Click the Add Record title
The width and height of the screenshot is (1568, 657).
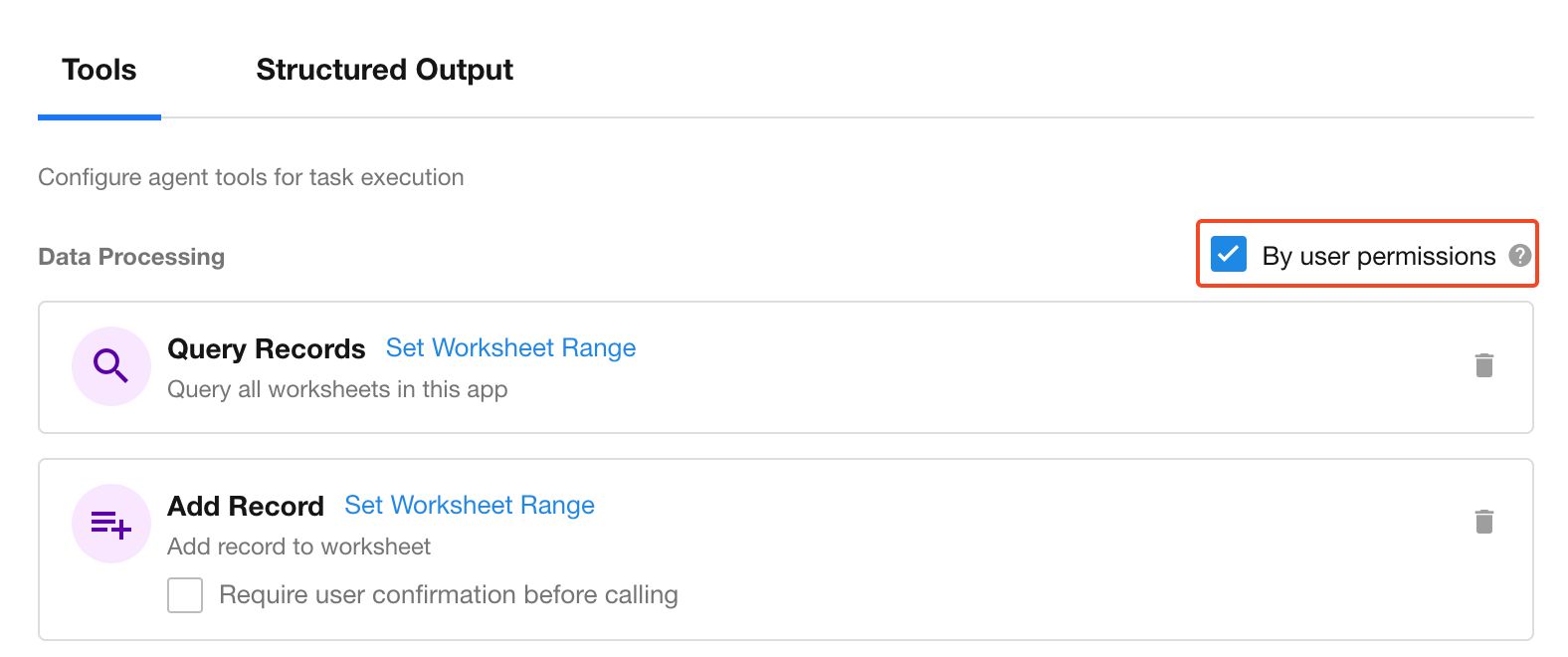click(x=245, y=506)
